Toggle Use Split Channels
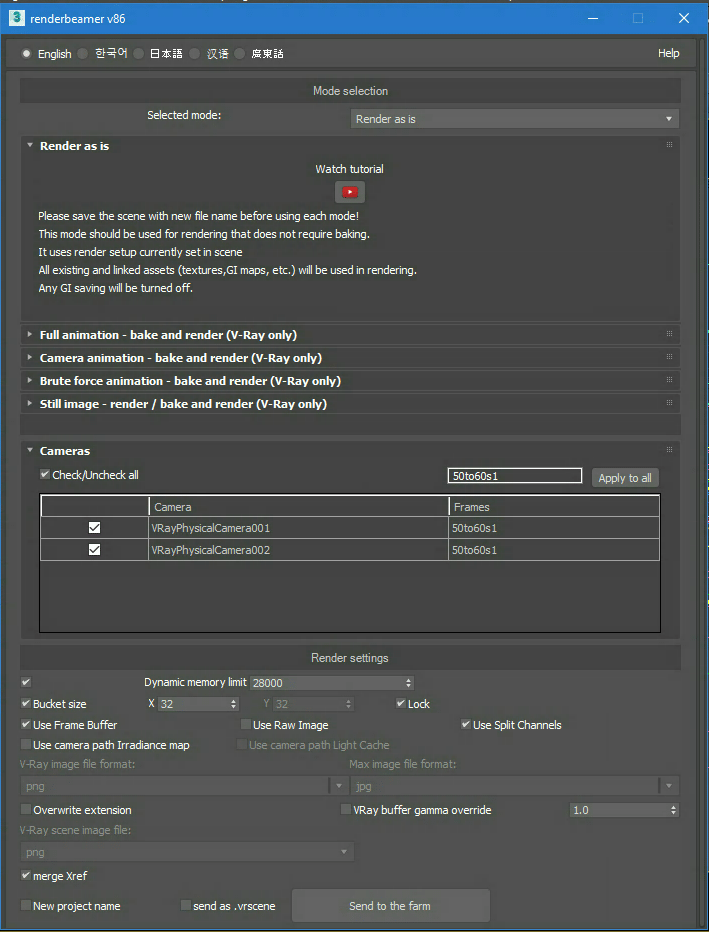The height and width of the screenshot is (932, 709). pos(511,725)
